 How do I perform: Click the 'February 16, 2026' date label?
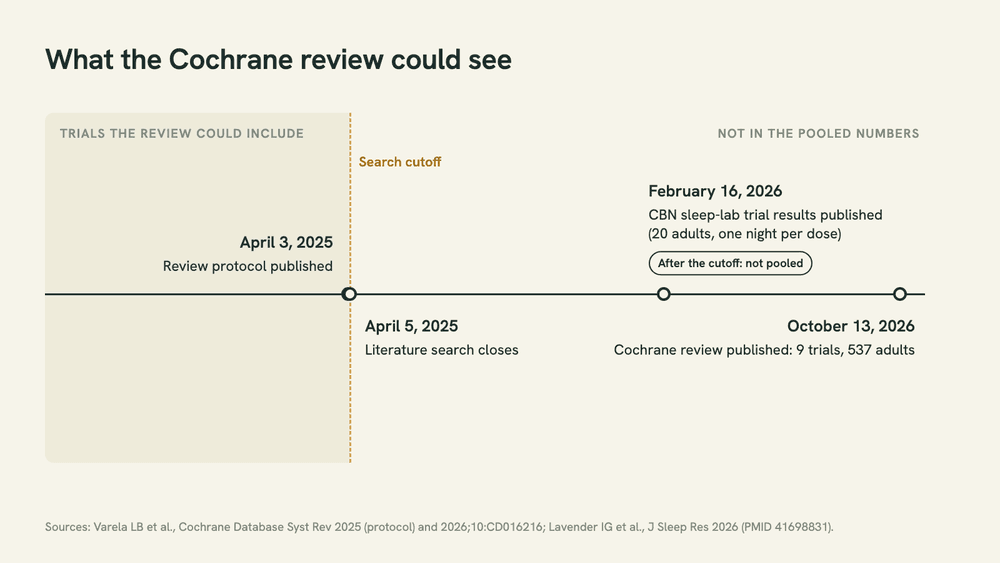click(x=715, y=191)
